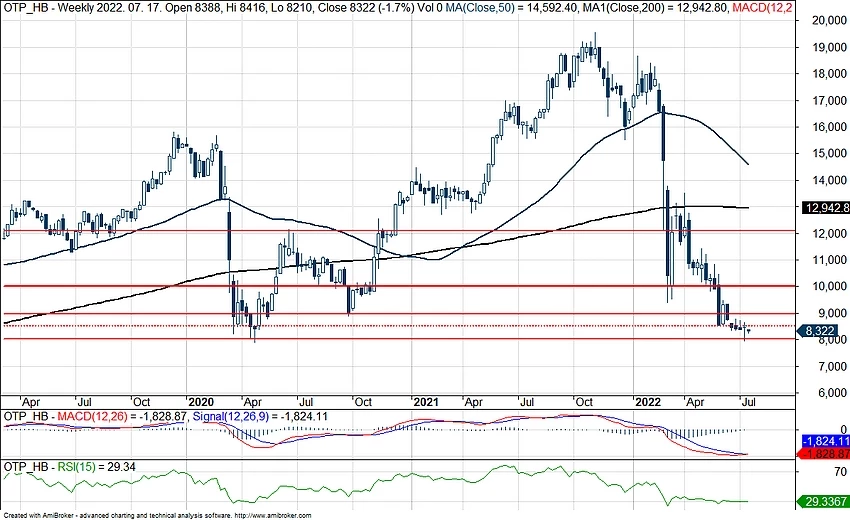Click the 7,000 price axis label
This screenshot has height=520, width=850.
[832, 367]
